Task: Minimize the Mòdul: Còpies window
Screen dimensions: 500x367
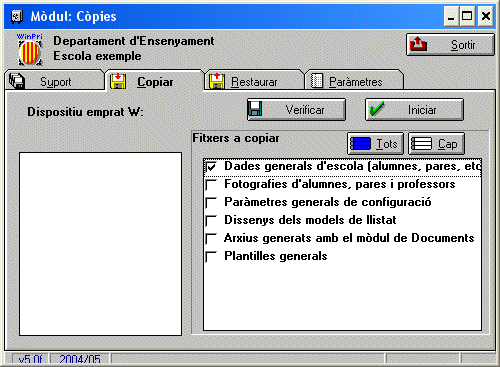Action: tap(451, 16)
